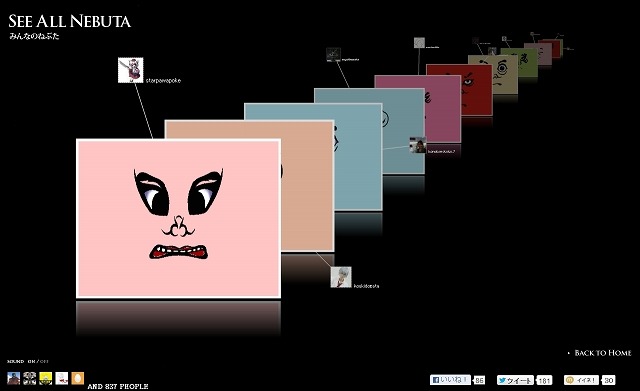The width and height of the screenshot is (640, 391).
Task: Click the mixi イイネ! button
Action: 581,380
